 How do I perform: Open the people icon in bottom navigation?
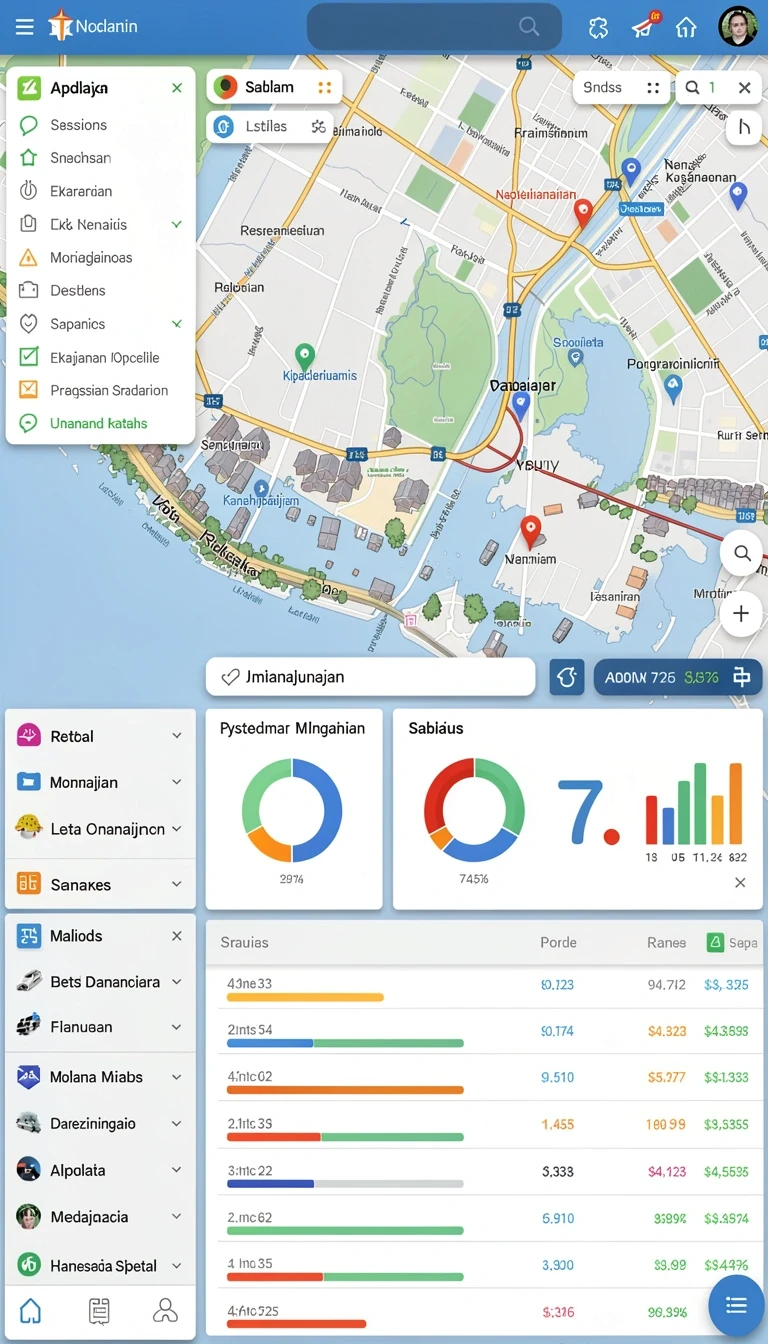pyautogui.click(x=165, y=1310)
